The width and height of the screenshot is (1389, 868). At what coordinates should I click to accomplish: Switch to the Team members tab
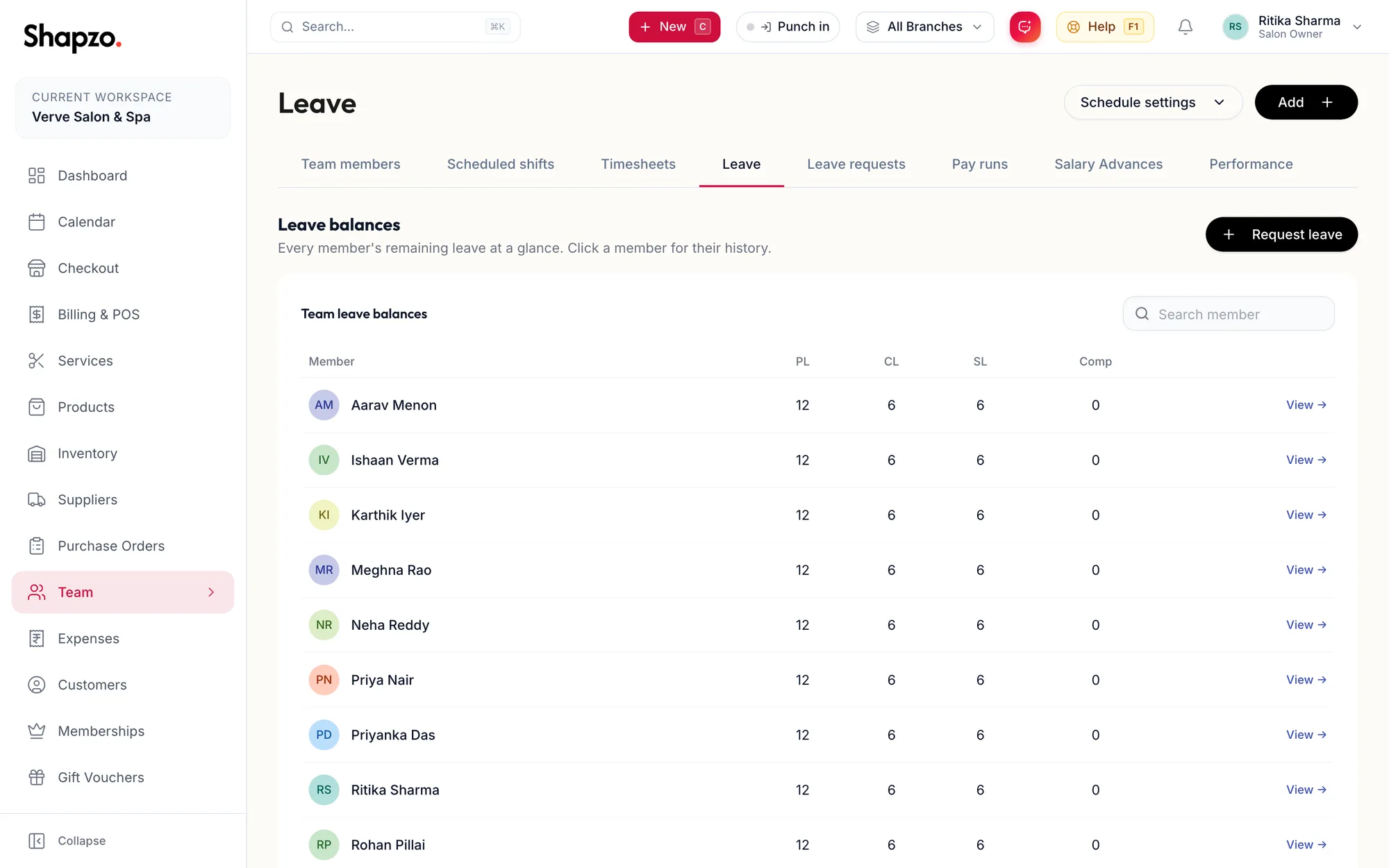[351, 164]
